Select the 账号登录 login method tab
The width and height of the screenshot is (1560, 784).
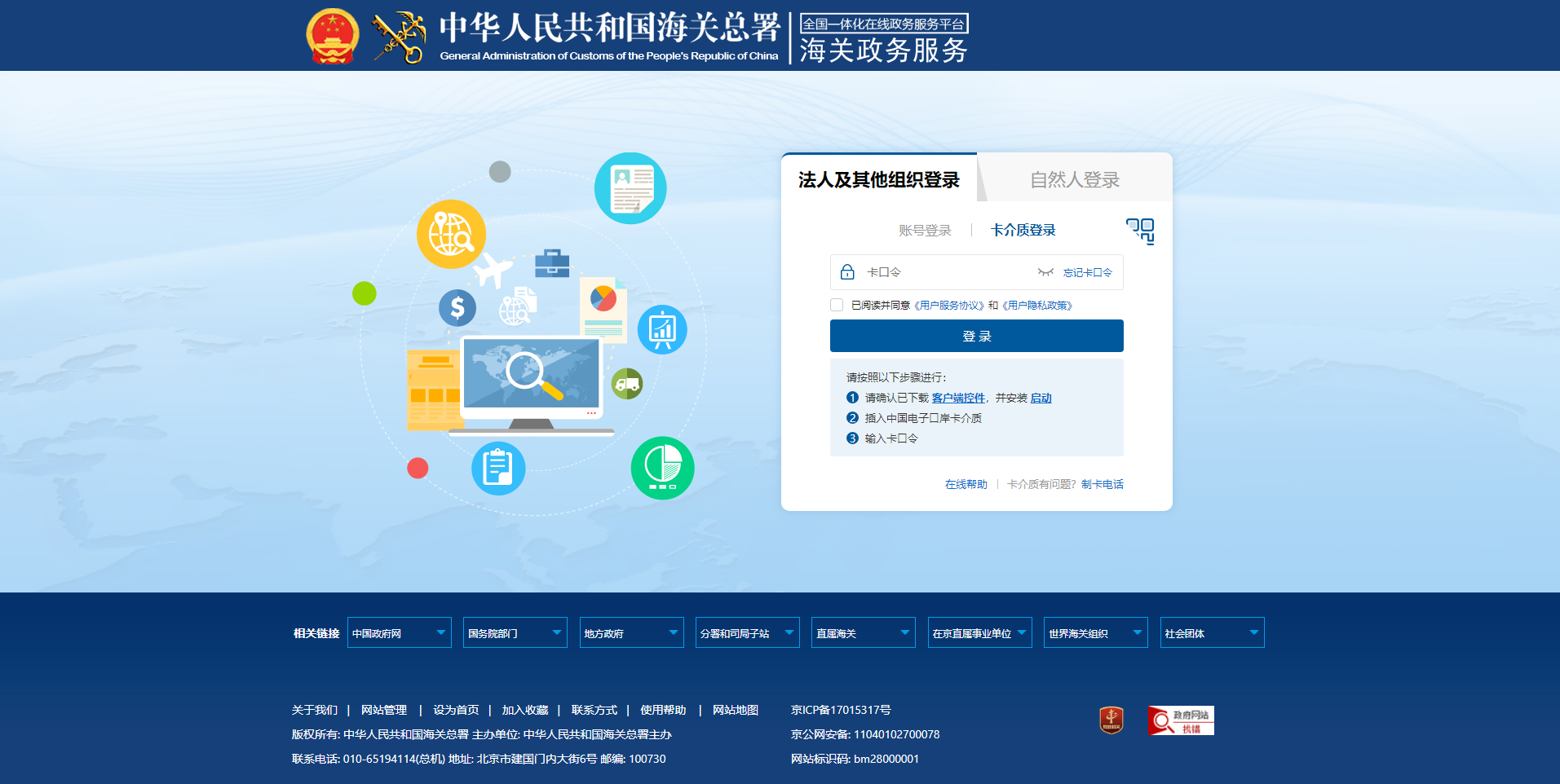point(925,231)
